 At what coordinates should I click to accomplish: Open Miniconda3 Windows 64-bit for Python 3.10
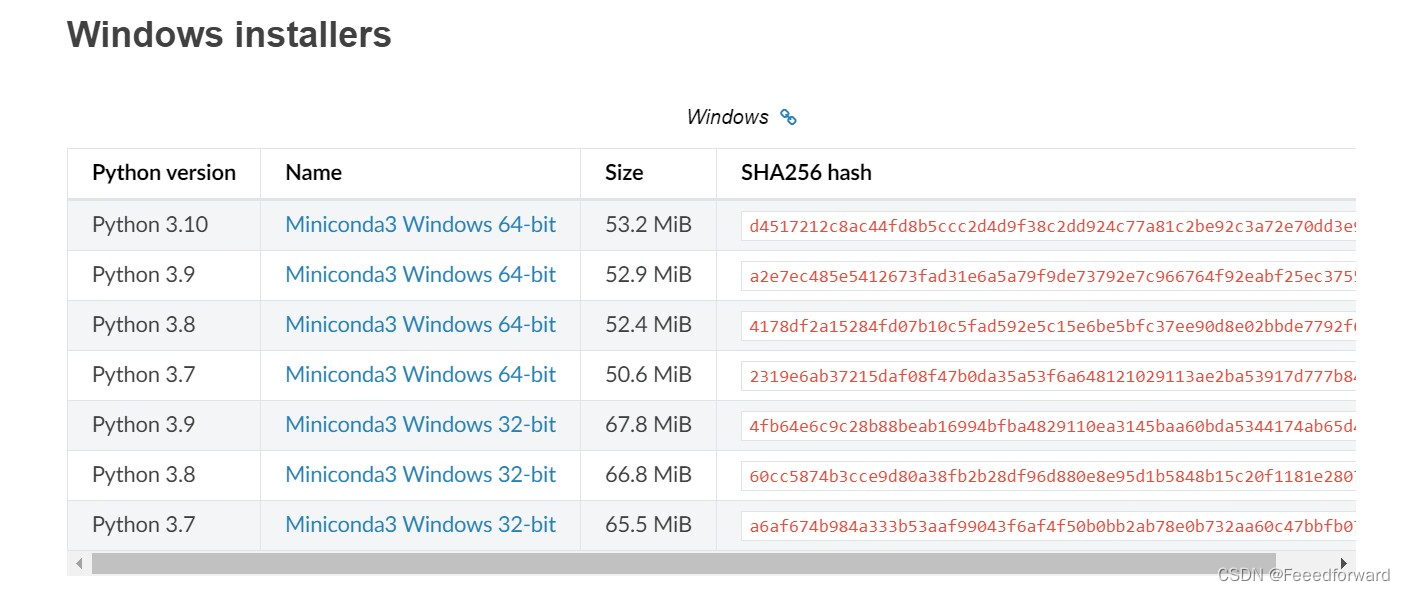(421, 224)
